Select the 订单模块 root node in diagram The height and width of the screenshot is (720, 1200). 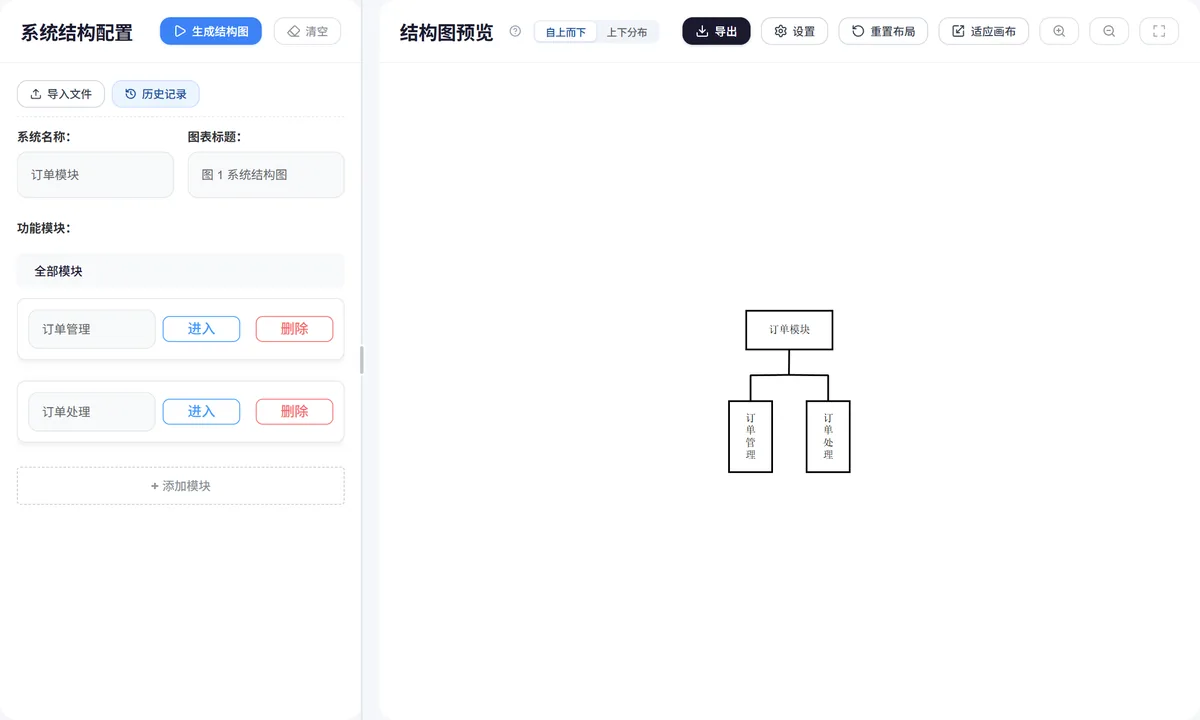(x=789, y=330)
